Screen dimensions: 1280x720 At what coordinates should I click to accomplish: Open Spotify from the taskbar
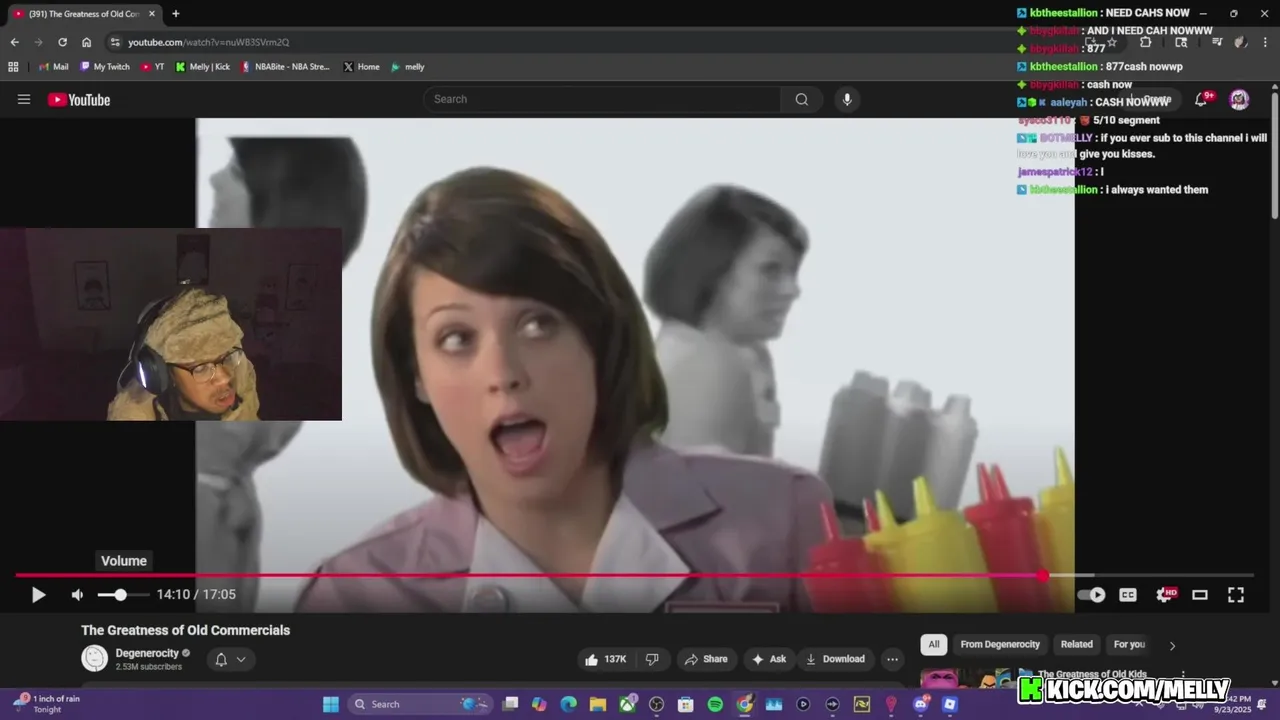point(715,704)
